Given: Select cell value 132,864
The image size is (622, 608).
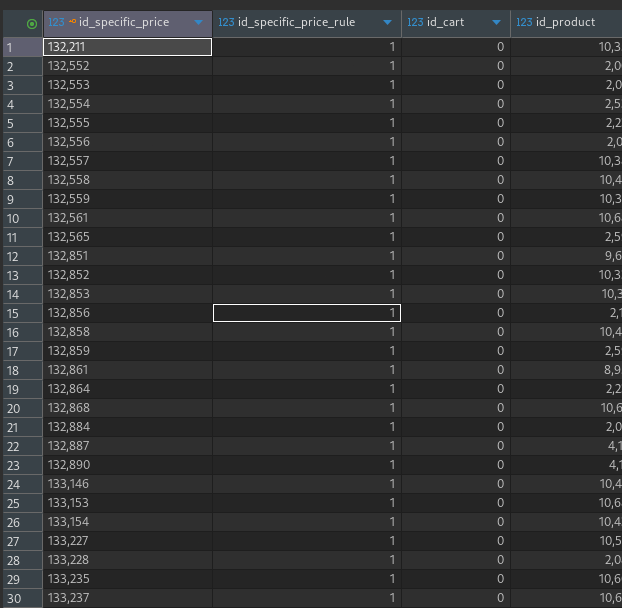Looking at the screenshot, I should (128, 389).
